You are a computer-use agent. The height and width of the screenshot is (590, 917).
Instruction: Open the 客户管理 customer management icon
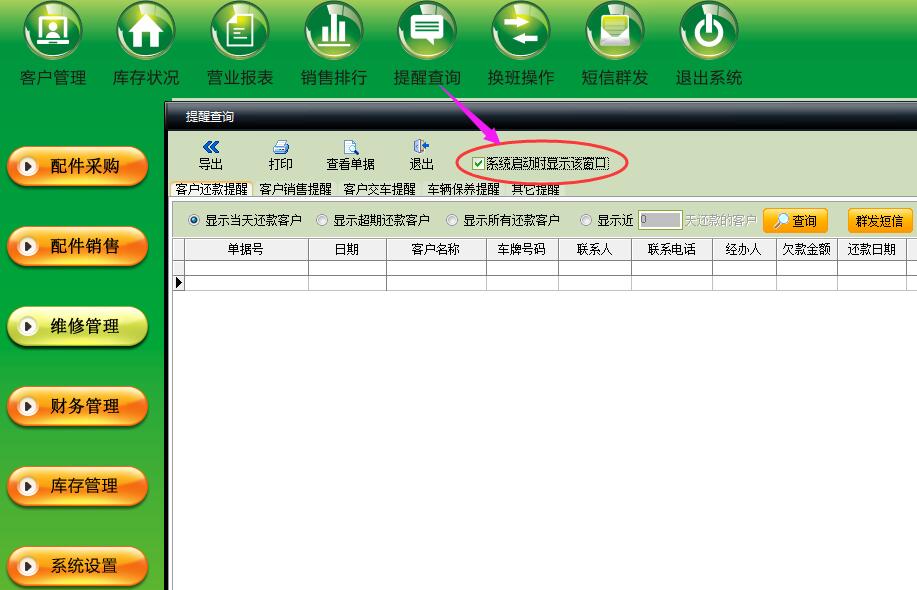(53, 30)
